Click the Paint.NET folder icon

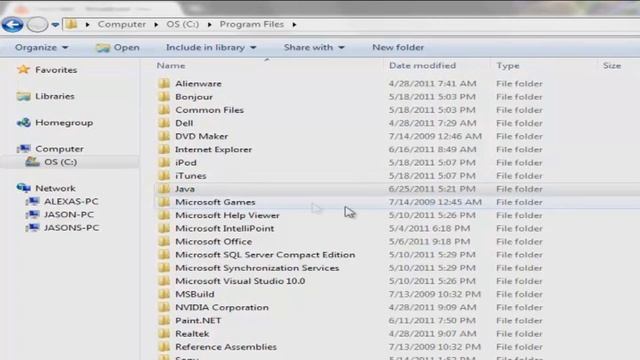pos(164,320)
